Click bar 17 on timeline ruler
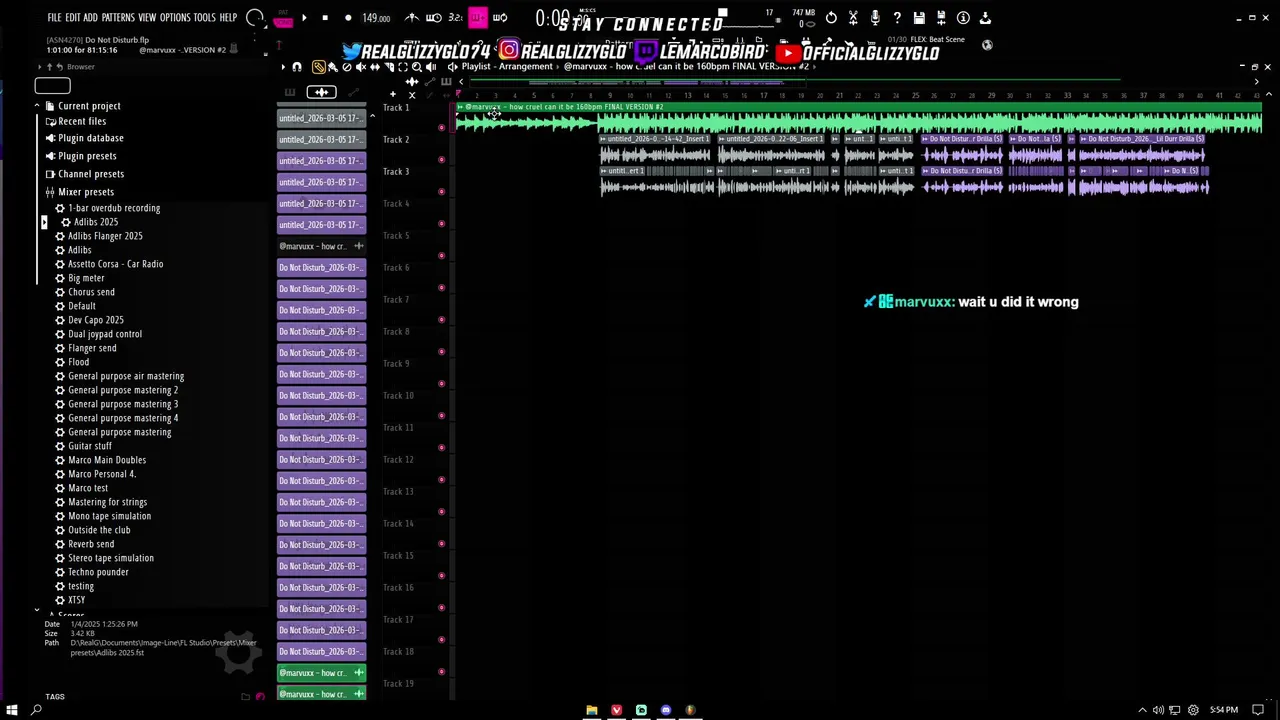Viewport: 1280px width, 720px height. [763, 96]
